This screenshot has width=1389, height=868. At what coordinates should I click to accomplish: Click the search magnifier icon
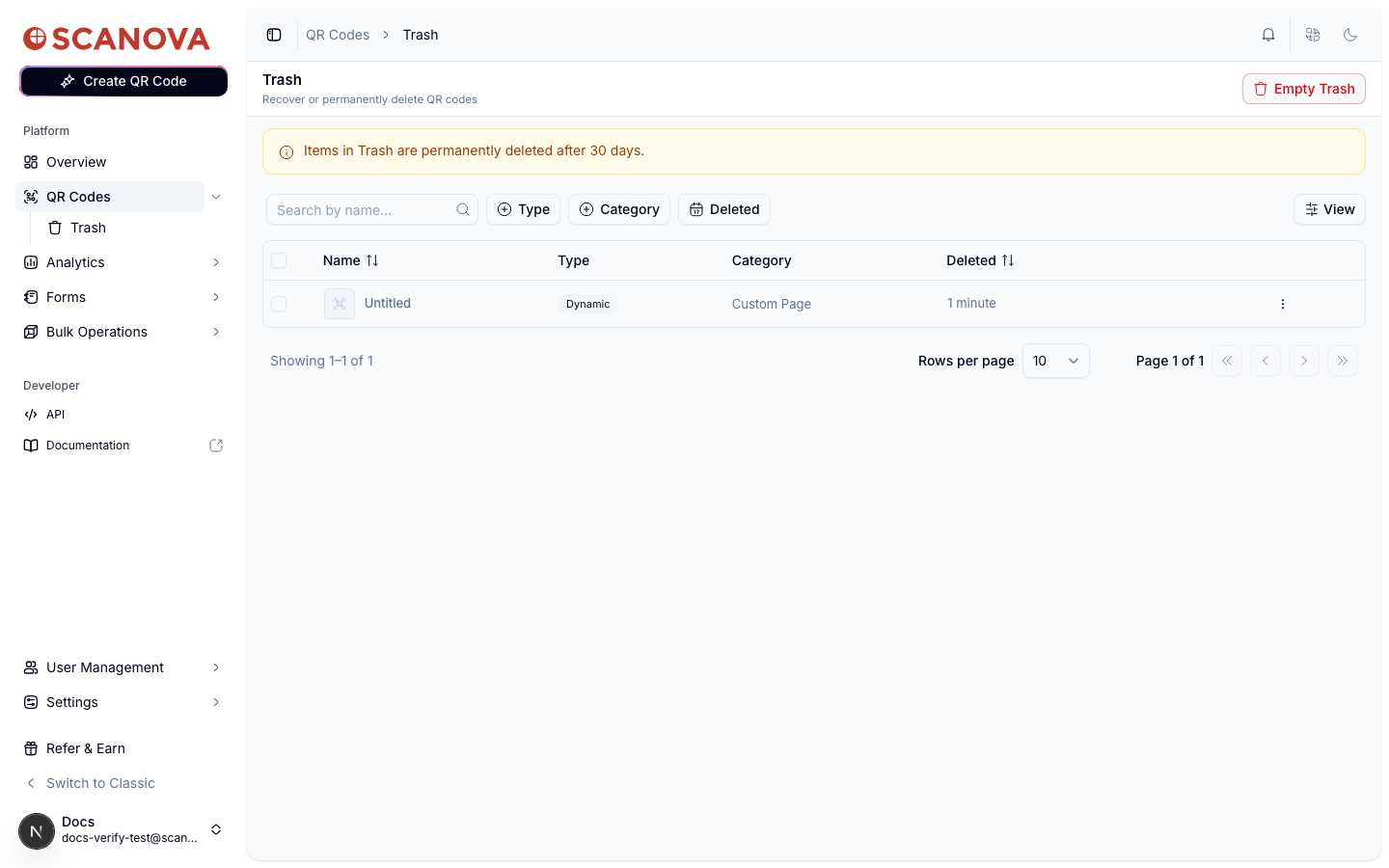[x=463, y=209]
